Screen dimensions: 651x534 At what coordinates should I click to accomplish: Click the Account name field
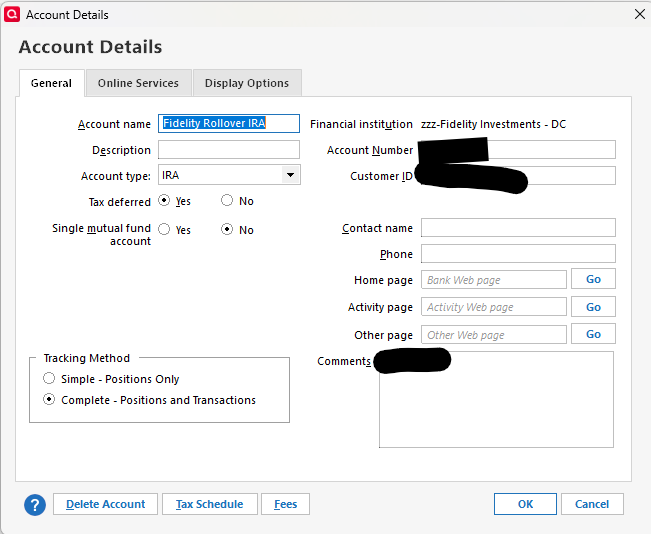point(229,123)
